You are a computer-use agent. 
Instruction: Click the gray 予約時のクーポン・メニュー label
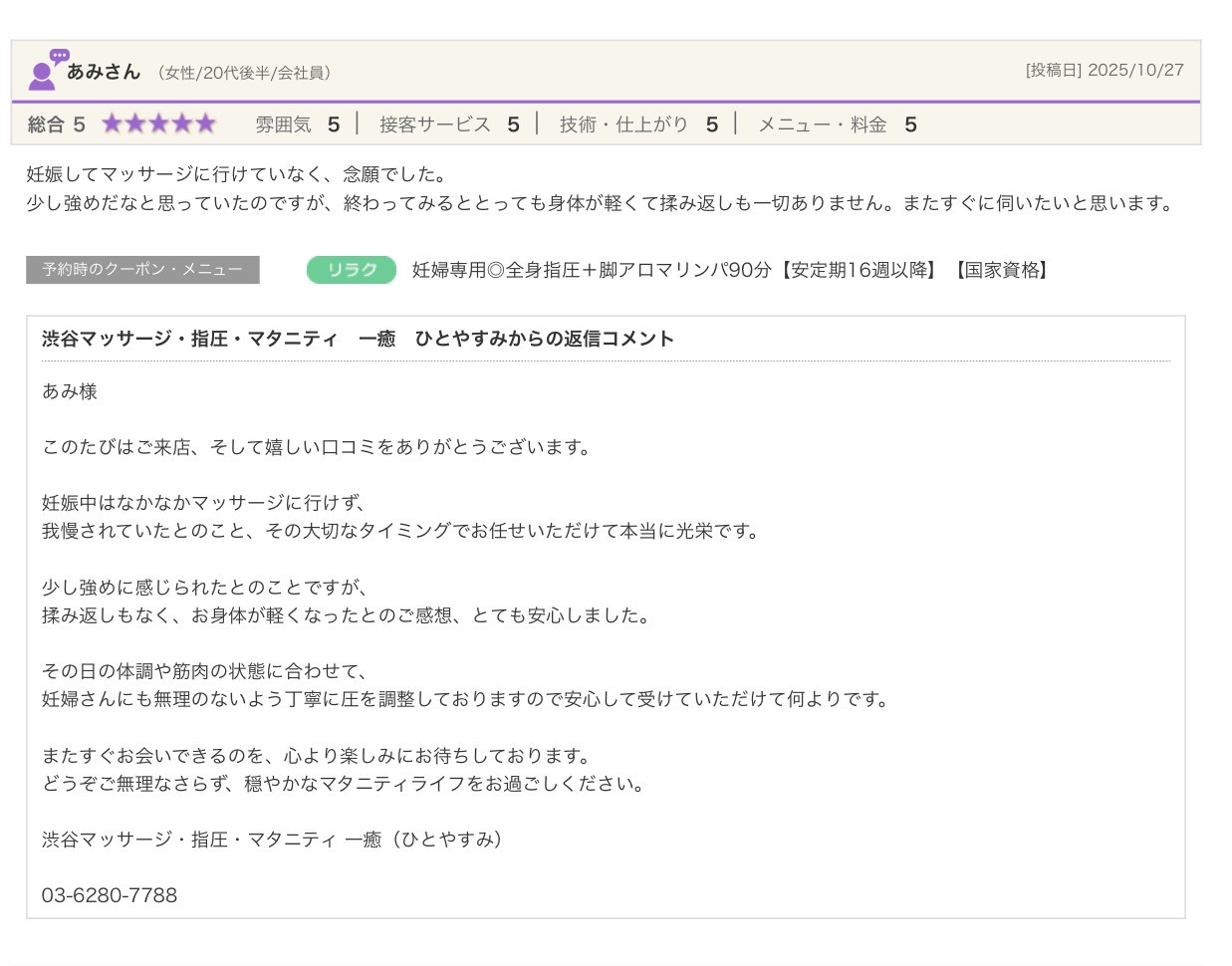tap(142, 270)
